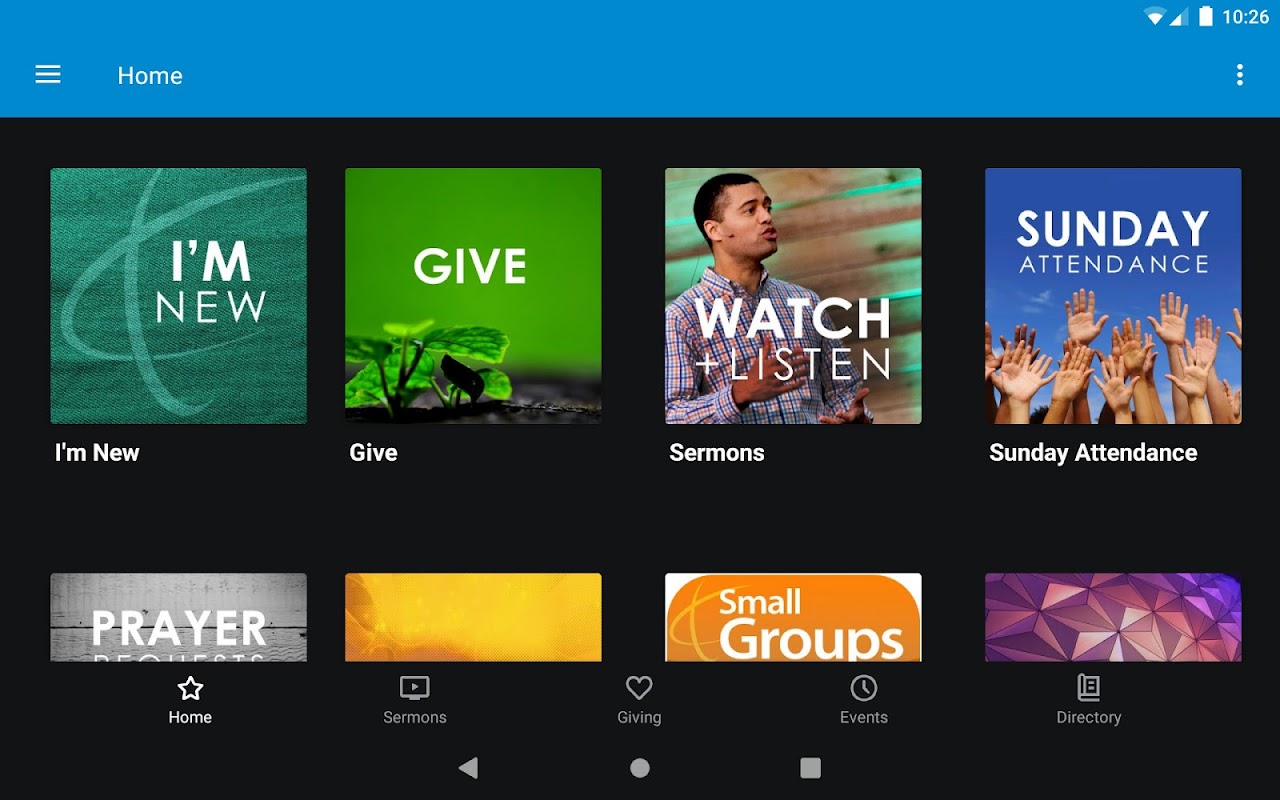Check the battery status icon

coord(1206,17)
